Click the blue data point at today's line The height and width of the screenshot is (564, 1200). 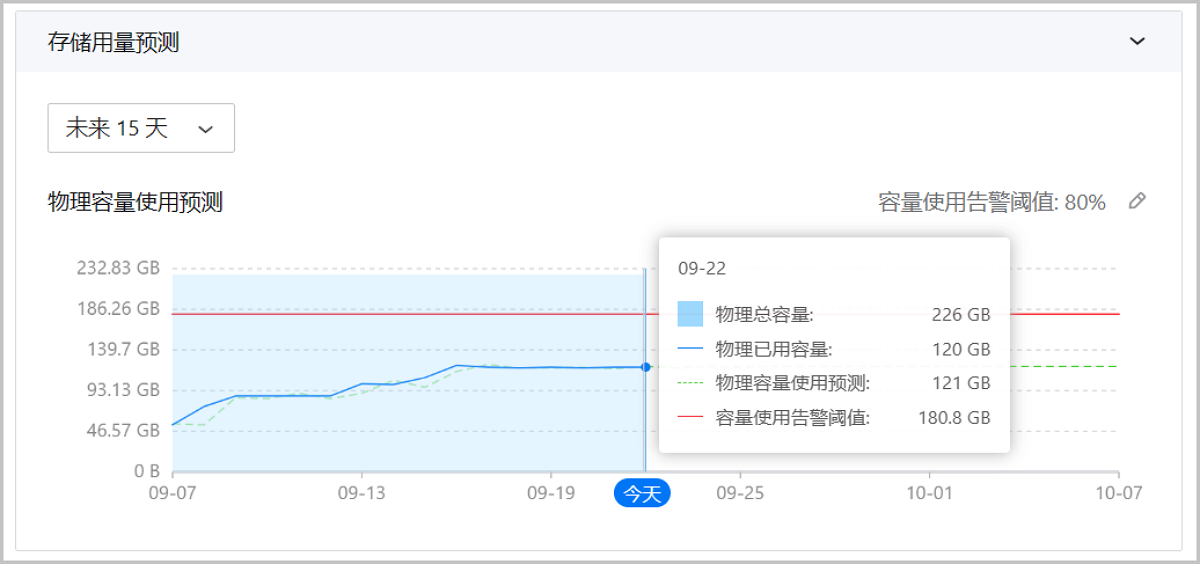pos(646,367)
